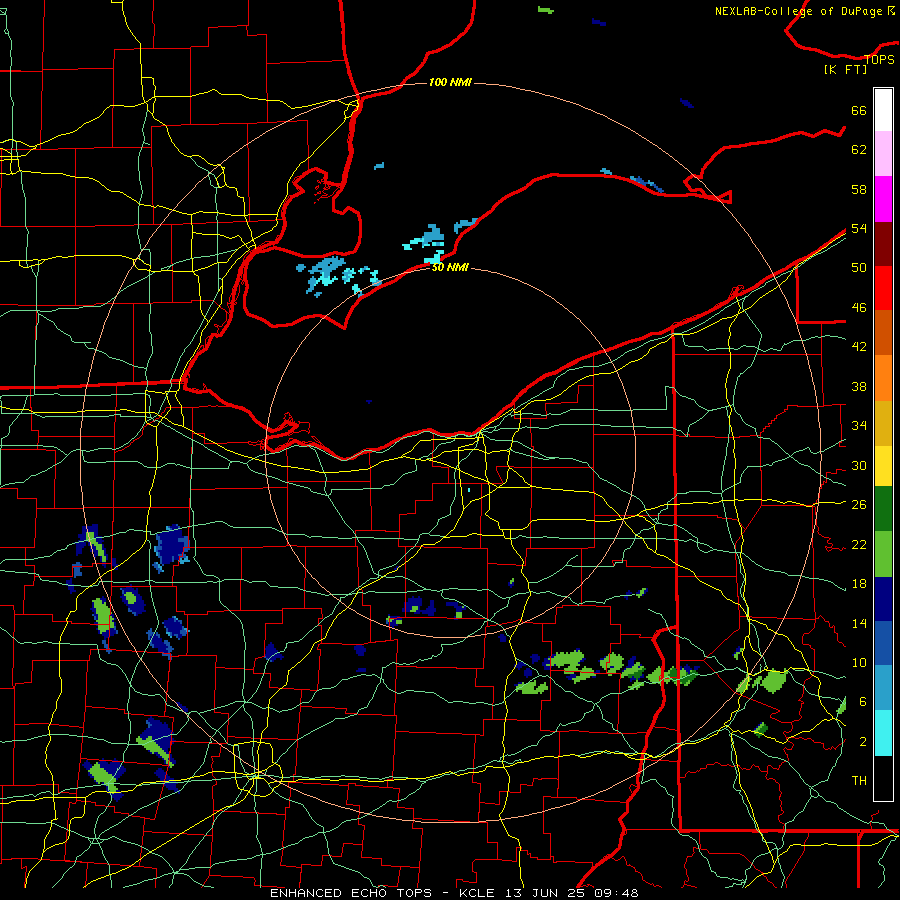The height and width of the screenshot is (900, 900).
Task: Select the bright red legend swatch
Action: [x=883, y=288]
